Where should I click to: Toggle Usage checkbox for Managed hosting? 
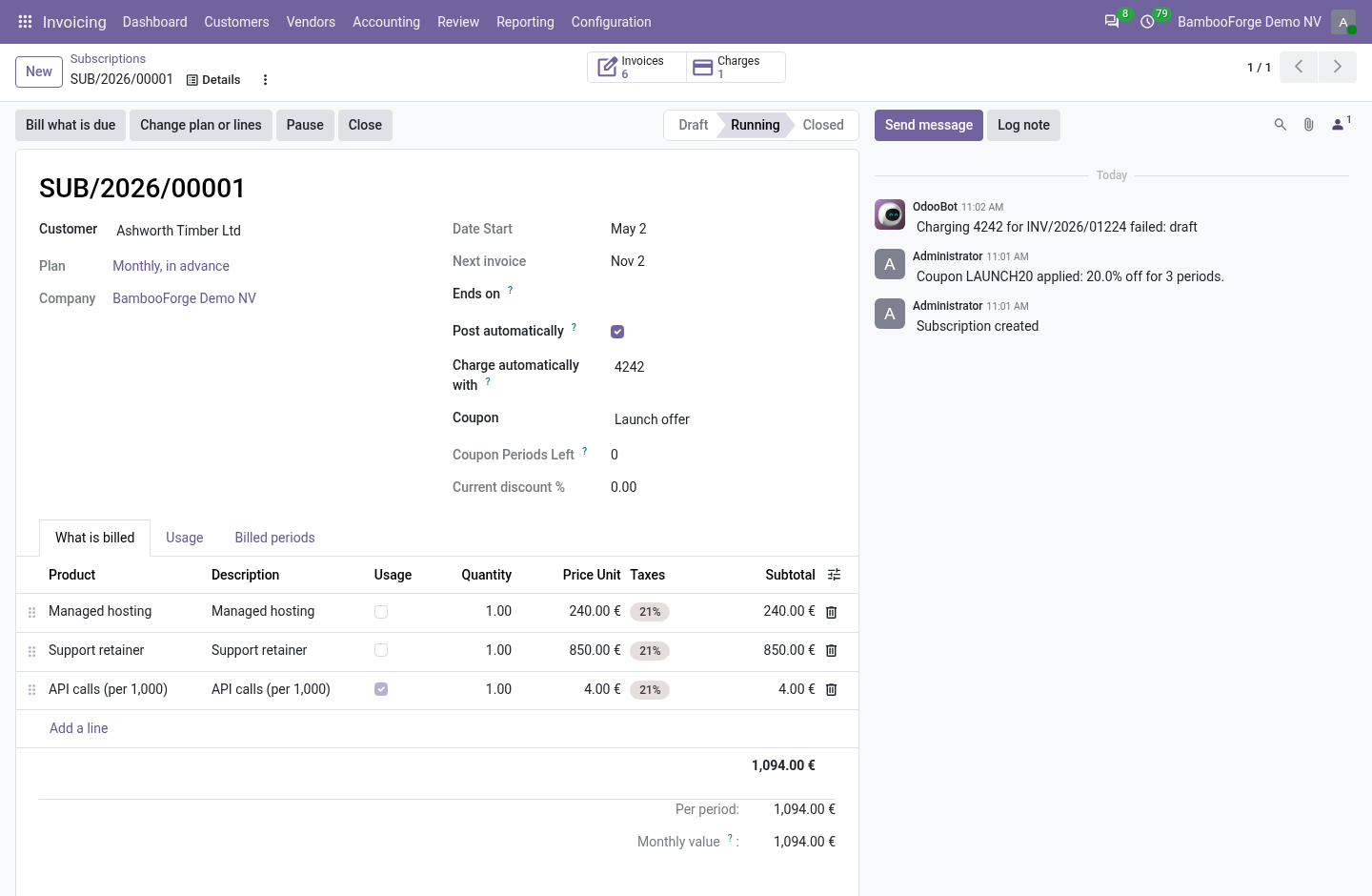coord(381,612)
